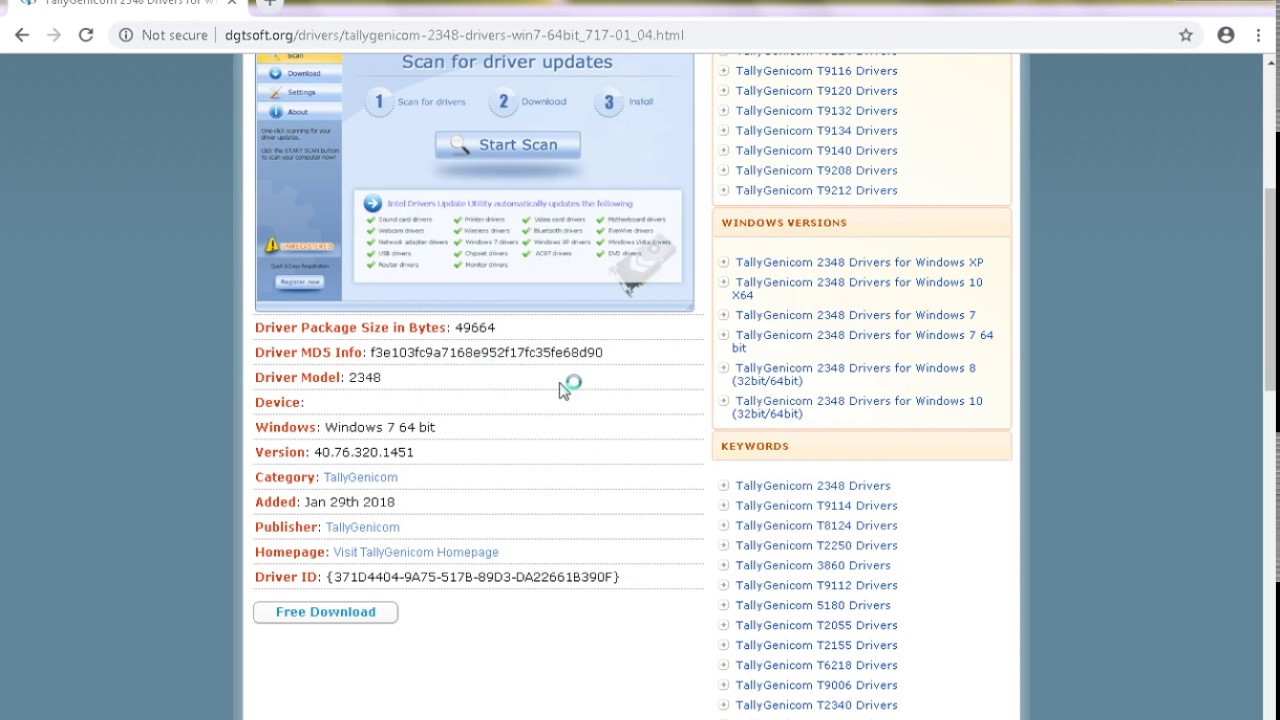Go back with the browser back arrow
Image resolution: width=1280 pixels, height=720 pixels.
22,35
